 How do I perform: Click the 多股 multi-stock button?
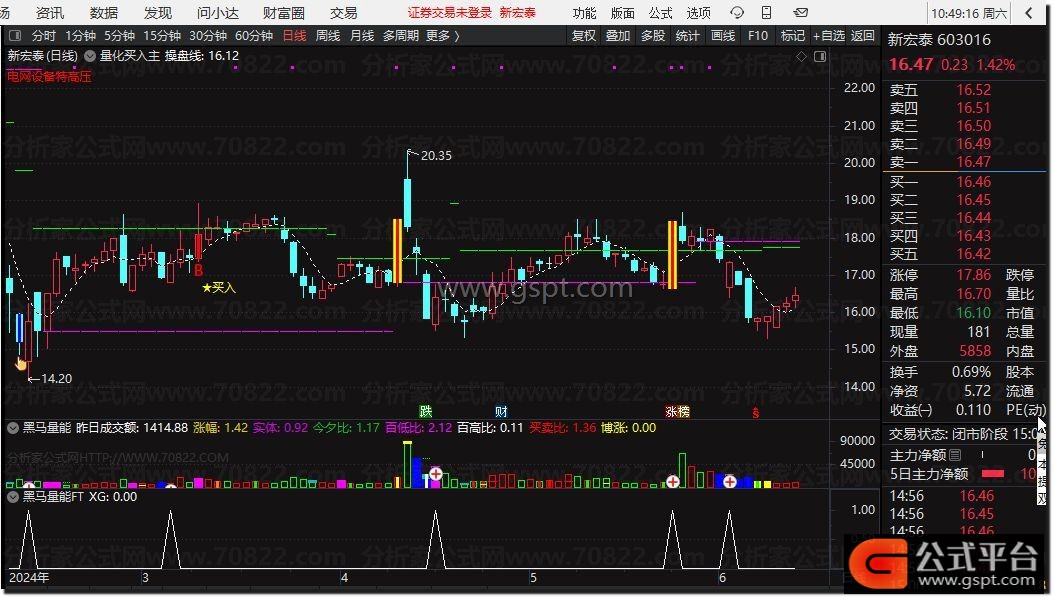coord(653,36)
